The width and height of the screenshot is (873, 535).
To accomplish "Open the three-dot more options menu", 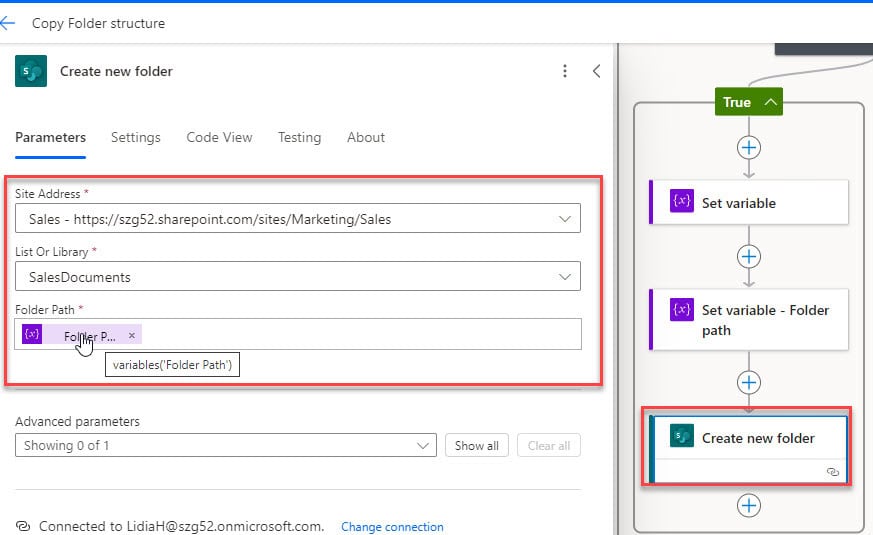I will pyautogui.click(x=565, y=71).
